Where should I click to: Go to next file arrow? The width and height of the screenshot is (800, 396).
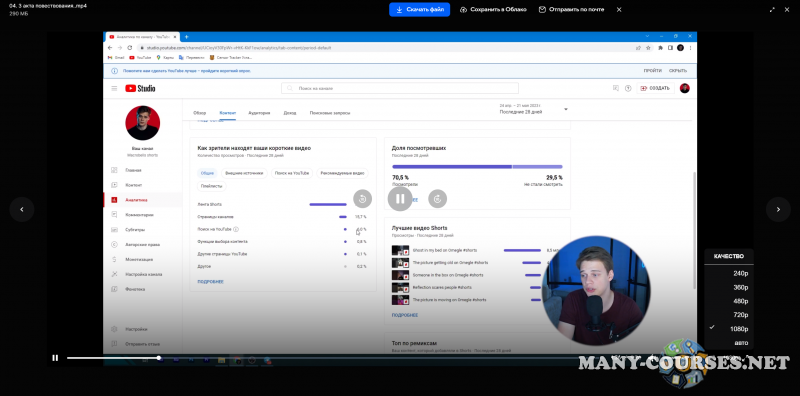click(x=778, y=209)
